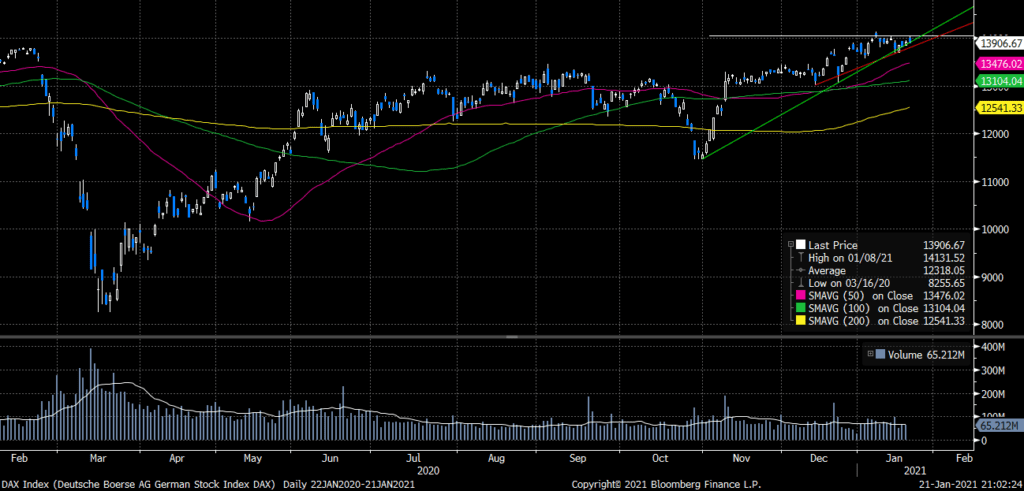The height and width of the screenshot is (491, 1024).
Task: Click the green 13104.04 axis tag
Action: [1000, 81]
